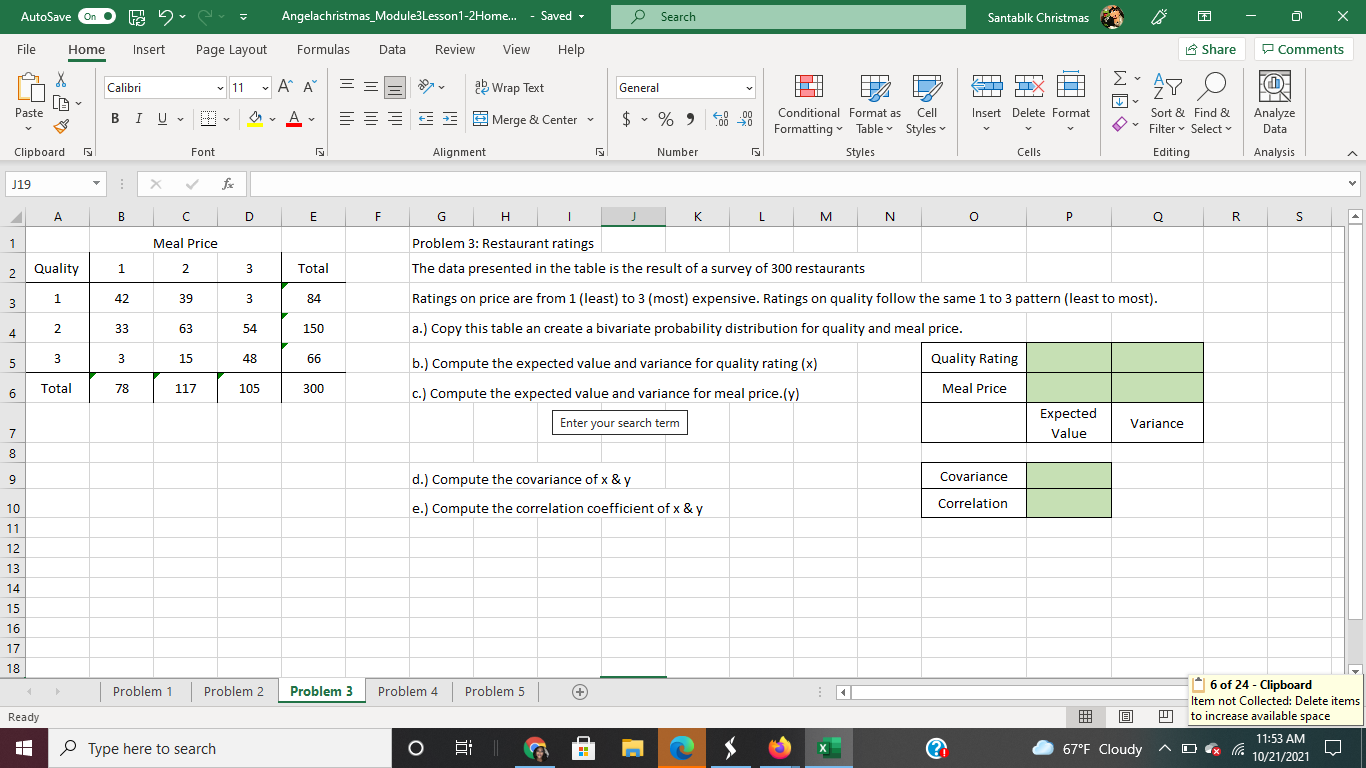Click Merge & Center button
This screenshot has height=768, width=1366.
tap(525, 120)
